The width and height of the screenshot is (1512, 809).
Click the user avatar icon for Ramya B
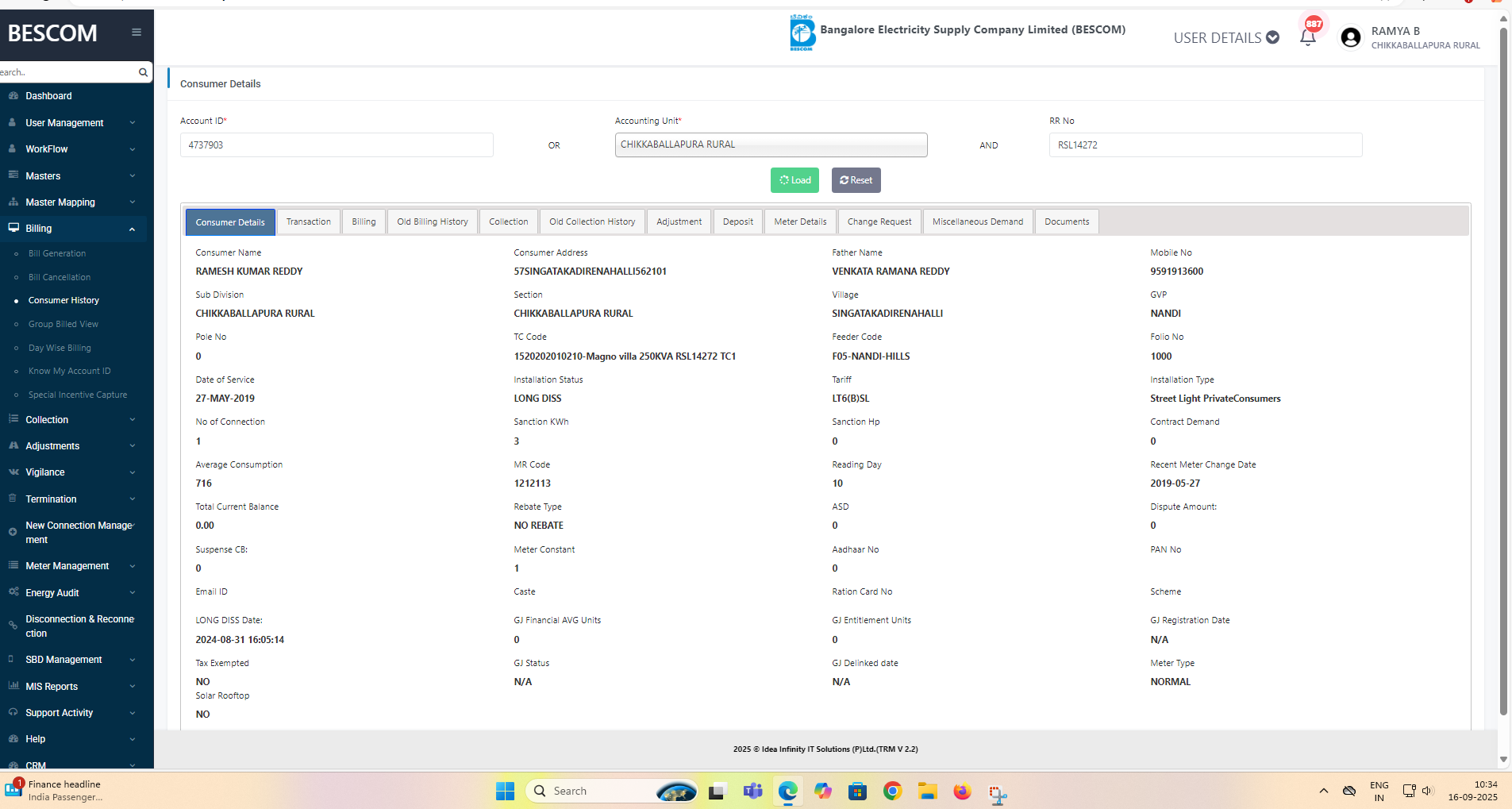click(x=1350, y=37)
